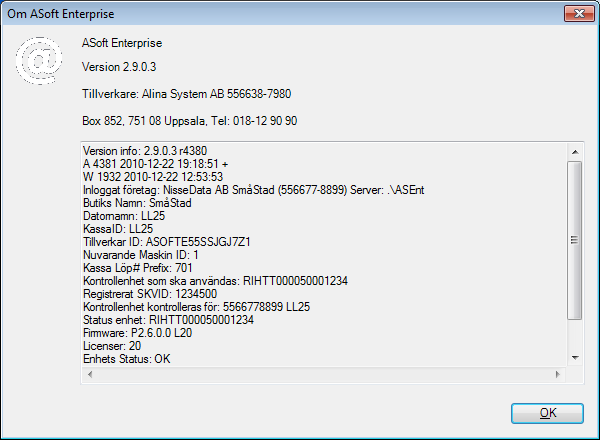
Task: Click the vertical scrollbar down arrow
Action: point(575,358)
